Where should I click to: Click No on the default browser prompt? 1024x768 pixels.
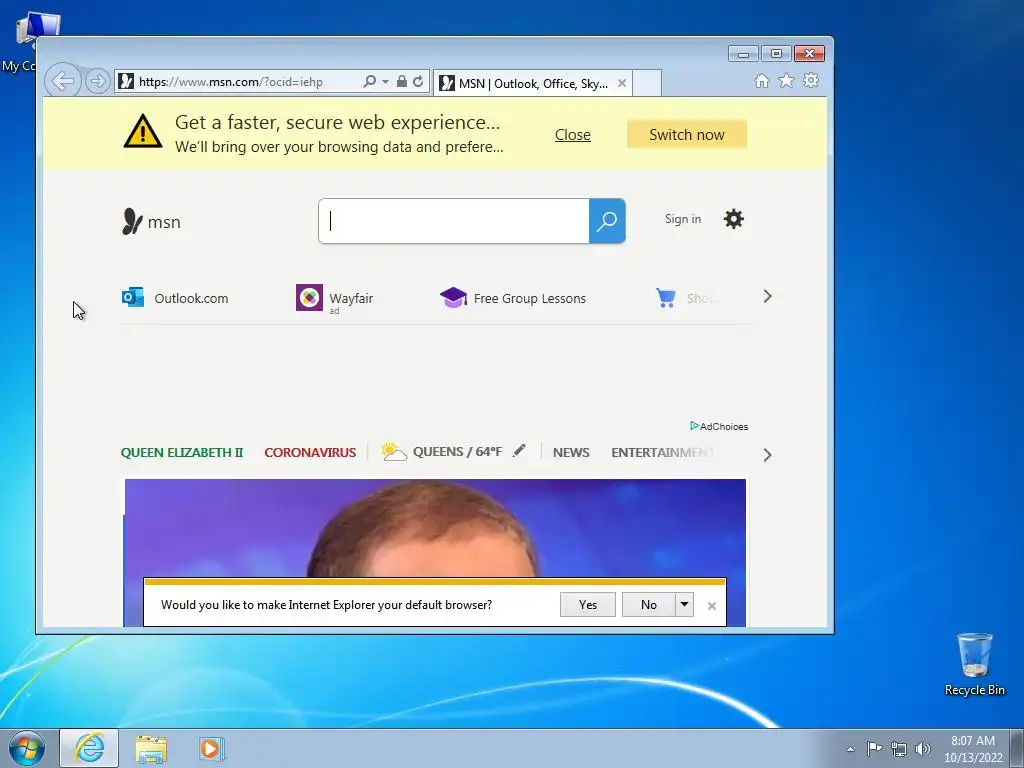click(648, 605)
